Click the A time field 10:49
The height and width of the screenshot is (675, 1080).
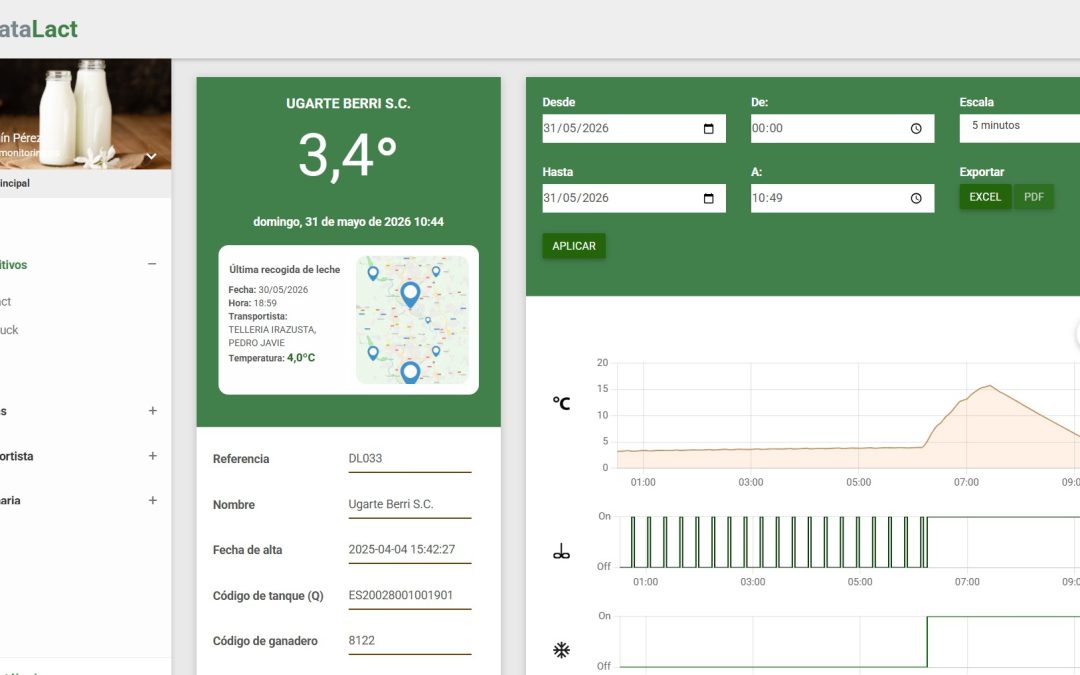[842, 198]
